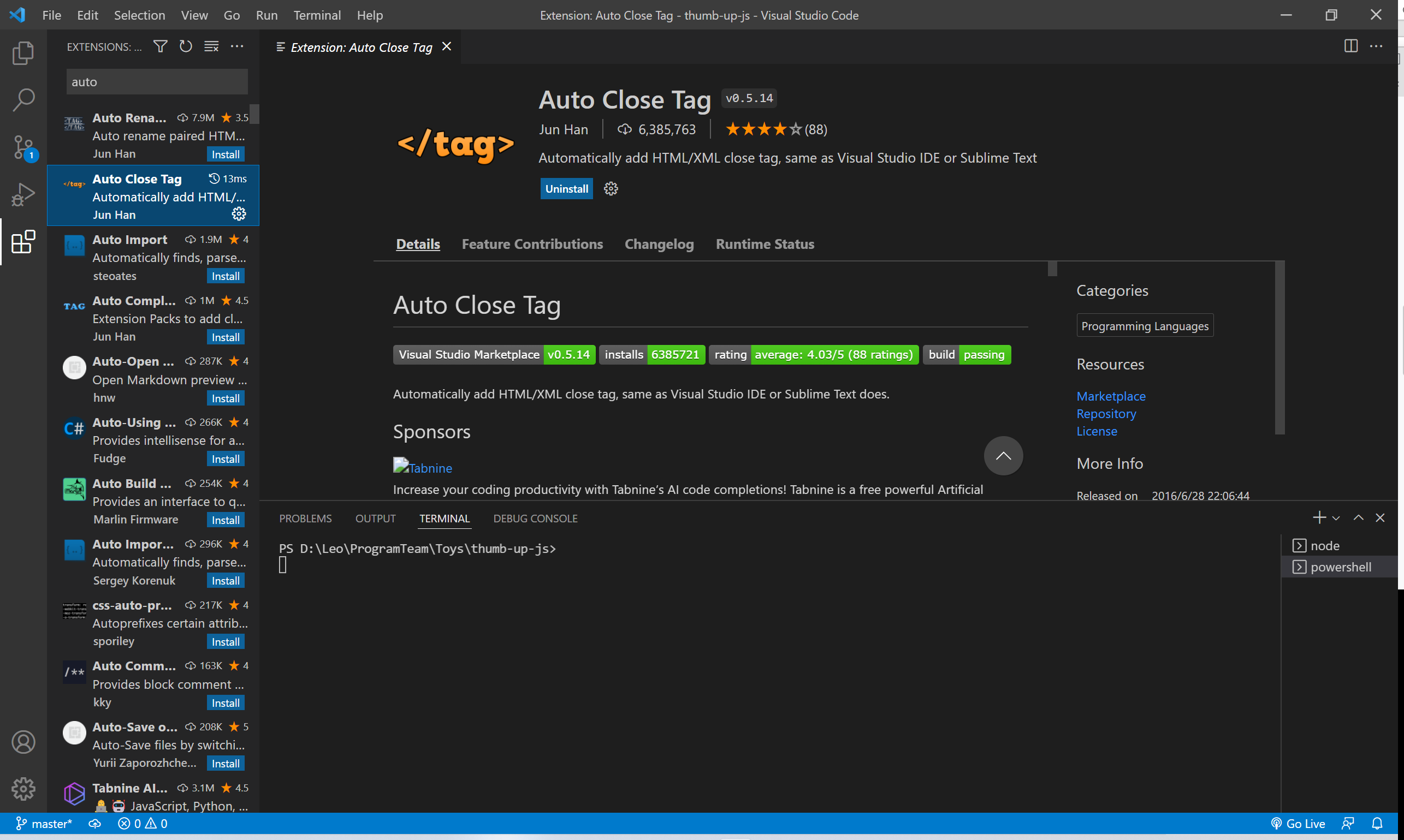
Task: Refresh the extensions list
Action: pos(186,46)
